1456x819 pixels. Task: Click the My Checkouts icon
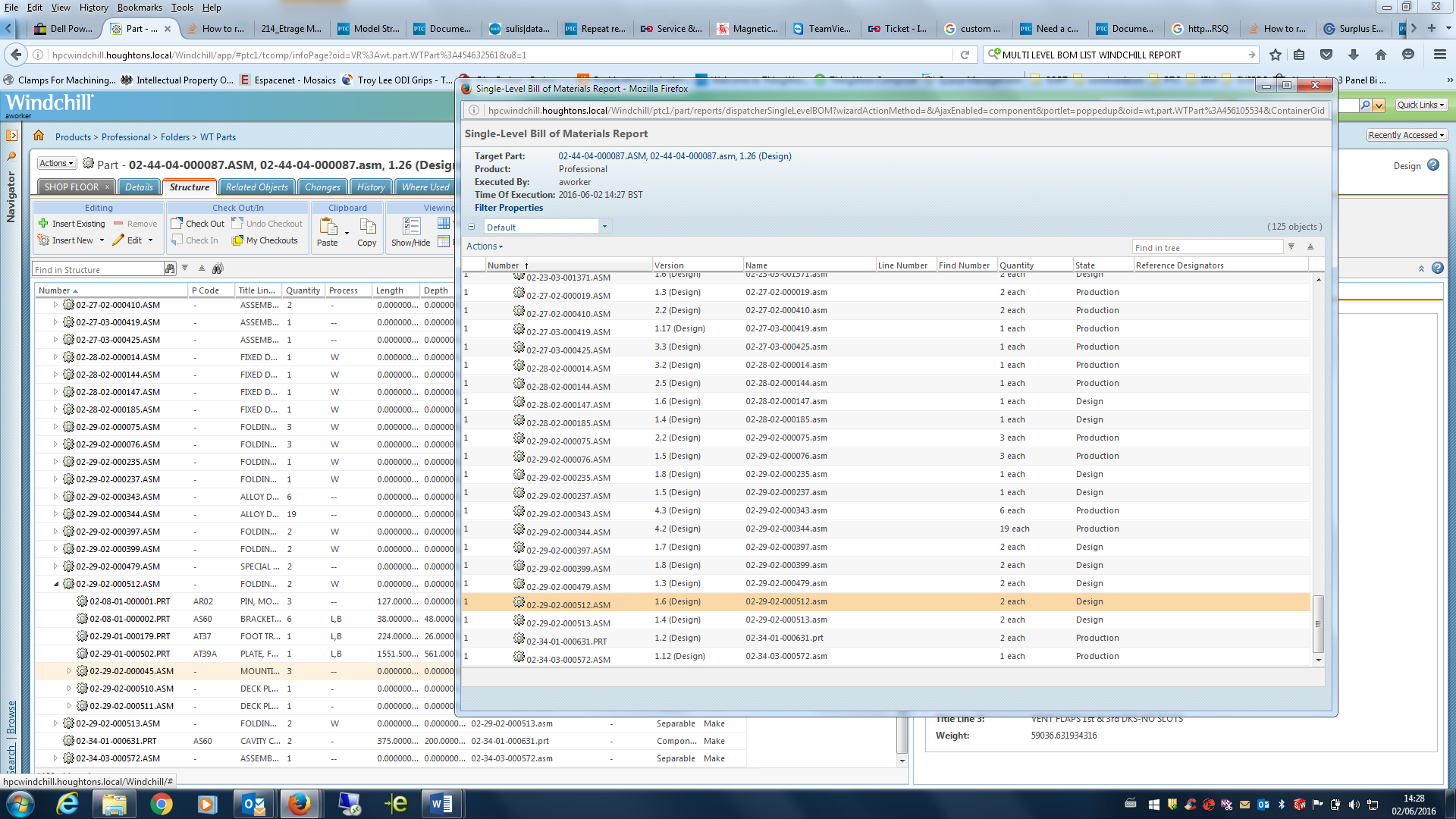click(x=237, y=240)
